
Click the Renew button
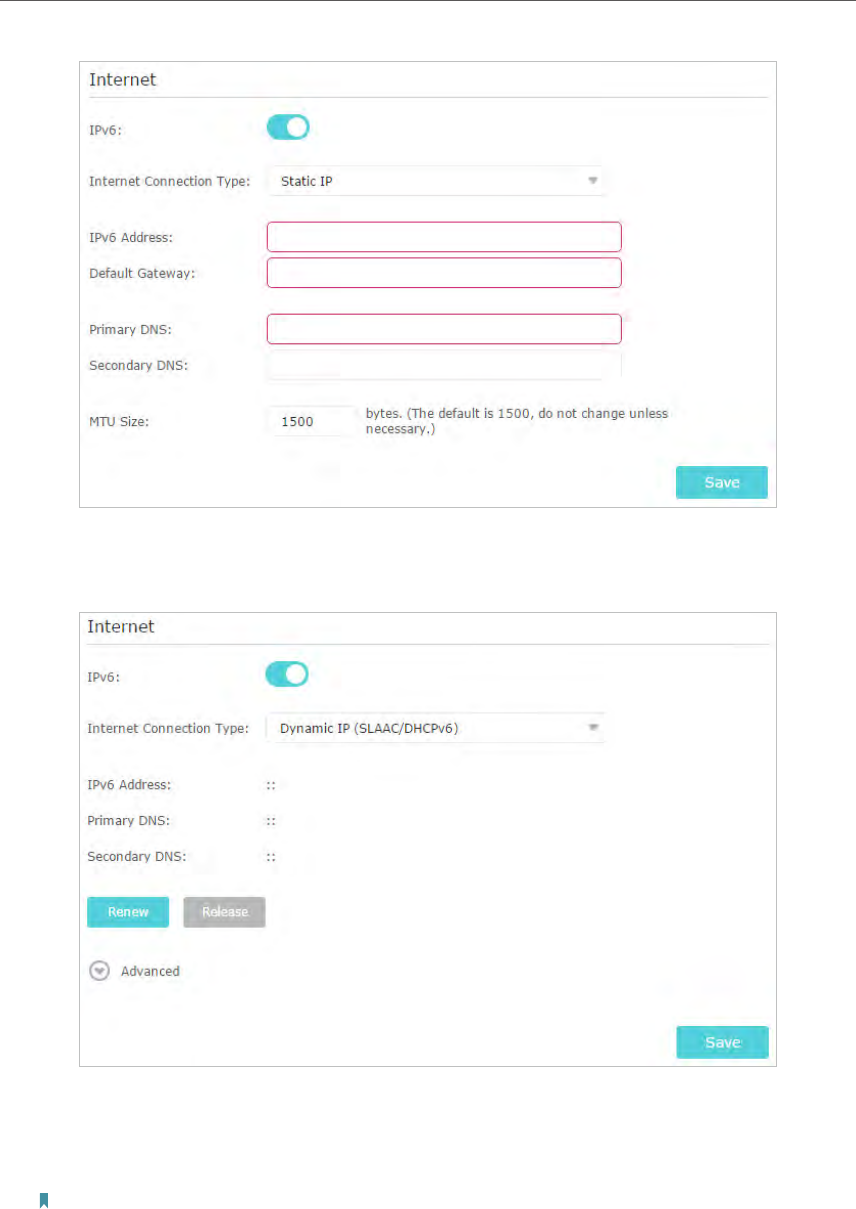(128, 912)
